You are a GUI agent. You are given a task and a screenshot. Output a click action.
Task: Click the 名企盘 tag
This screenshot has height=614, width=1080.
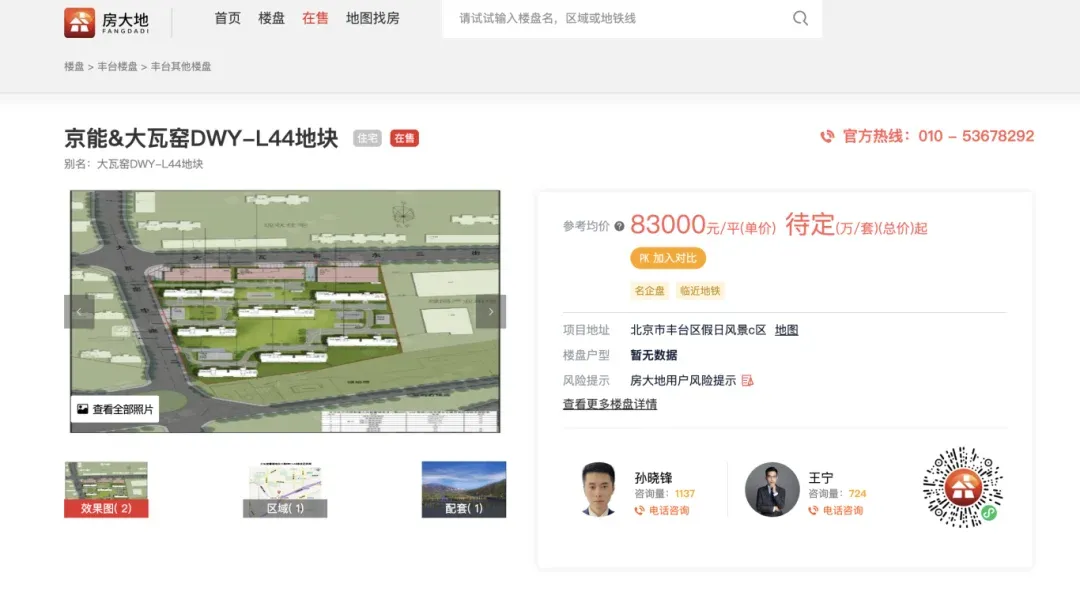(650, 291)
